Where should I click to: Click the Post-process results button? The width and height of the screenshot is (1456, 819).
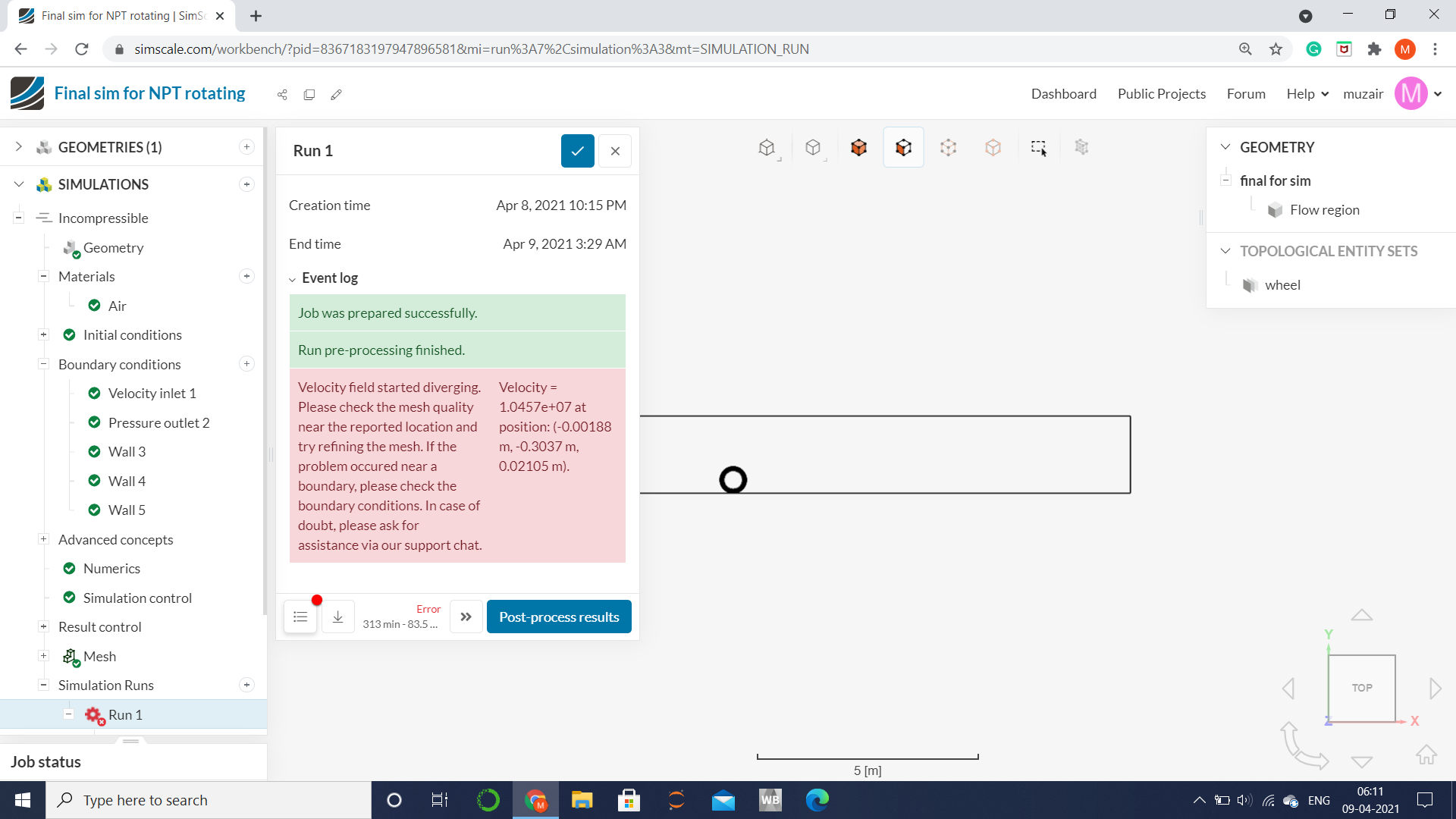point(559,617)
